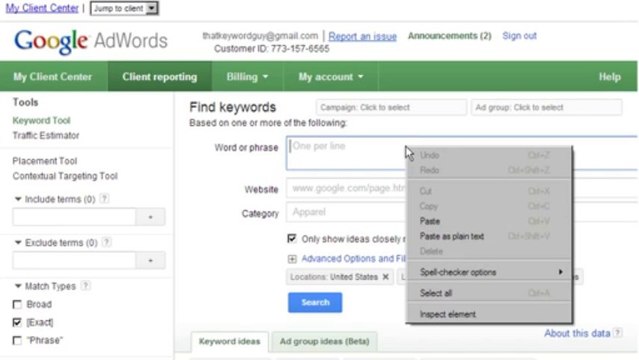This screenshot has height=360, width=639.
Task: Open the Contextual Targeting Tool
Action: [x=65, y=176]
